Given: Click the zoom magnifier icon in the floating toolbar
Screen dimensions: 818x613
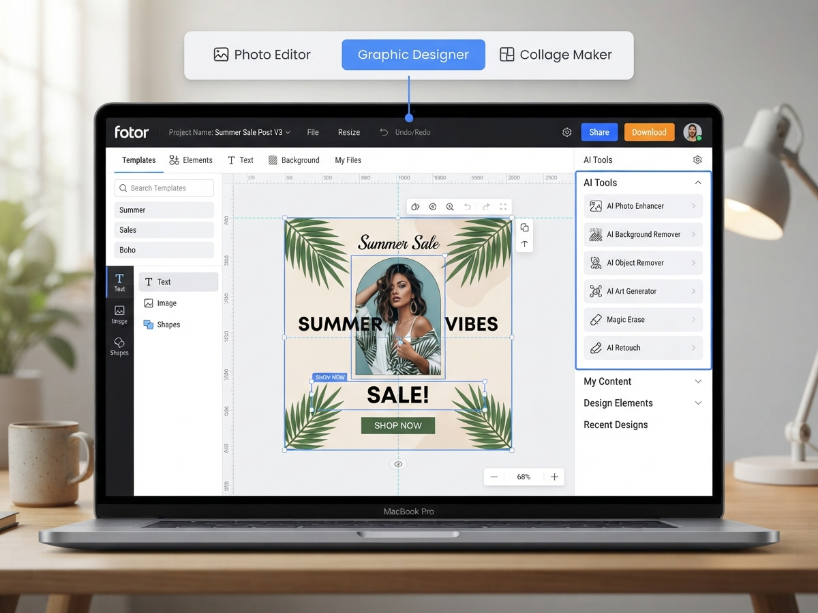Looking at the screenshot, I should [450, 207].
